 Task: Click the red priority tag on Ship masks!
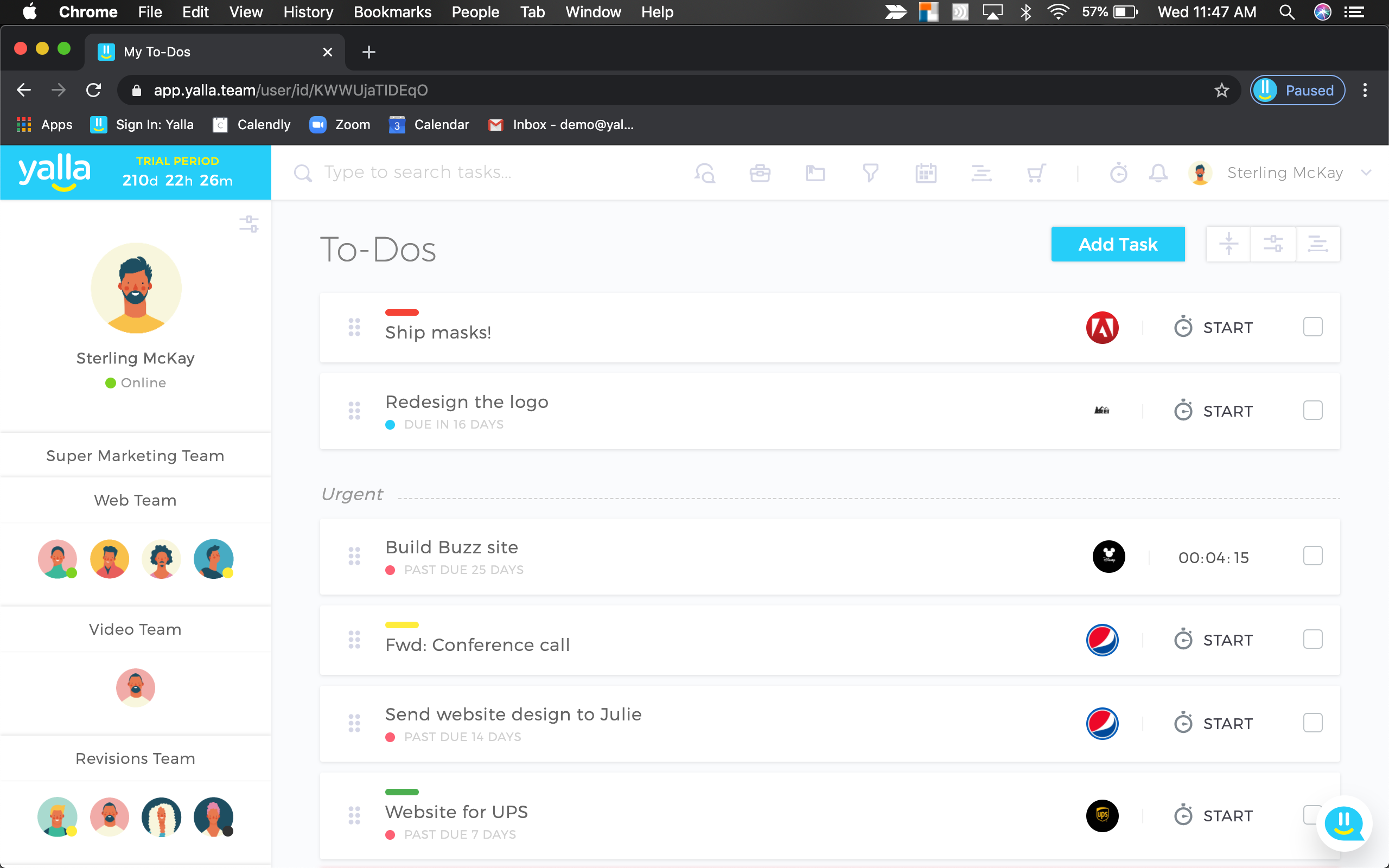pos(402,312)
